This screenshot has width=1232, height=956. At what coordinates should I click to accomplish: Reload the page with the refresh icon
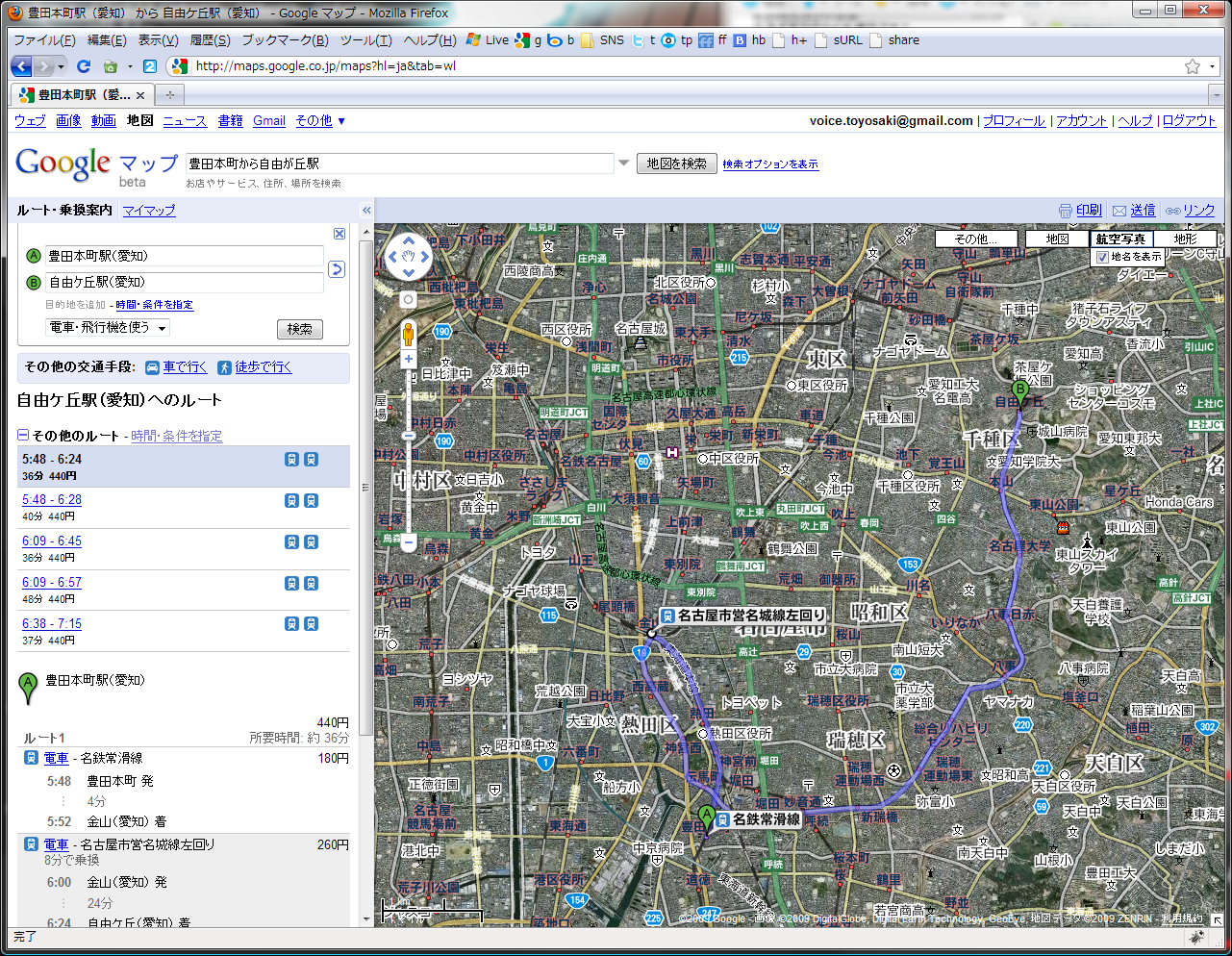tap(84, 66)
